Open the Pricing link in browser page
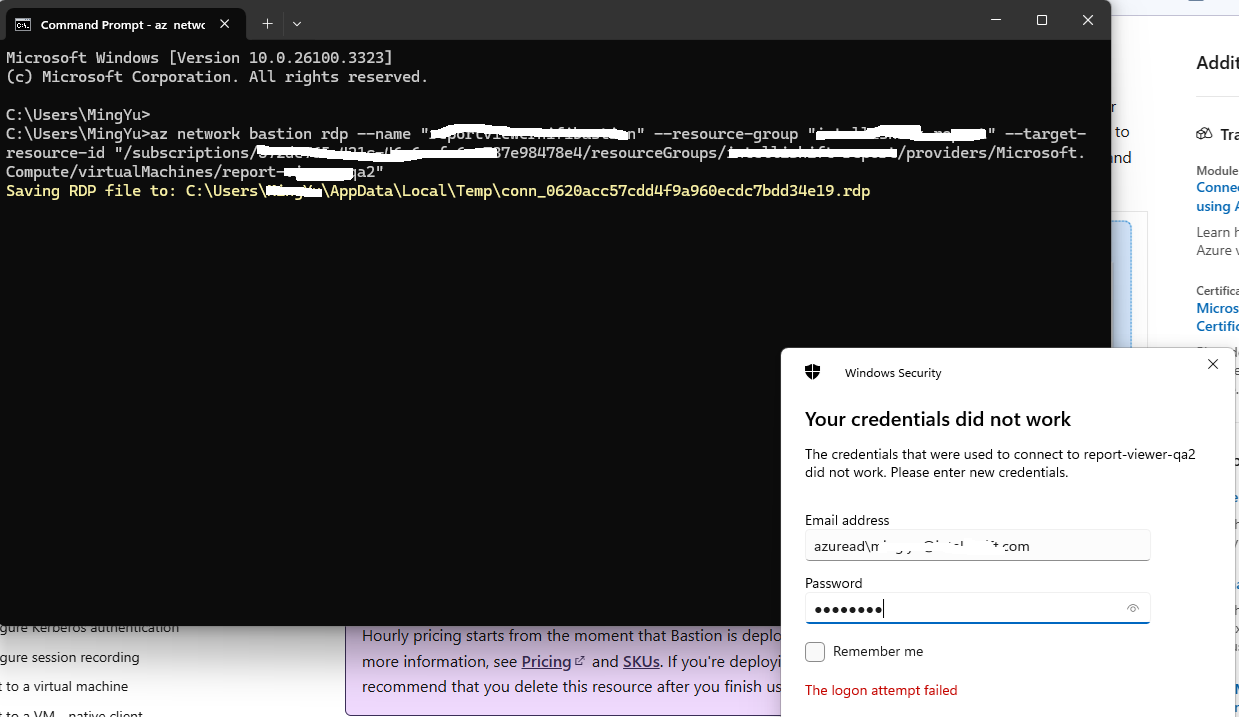Screen dimensions: 1239x717 pyautogui.click(x=553, y=661)
